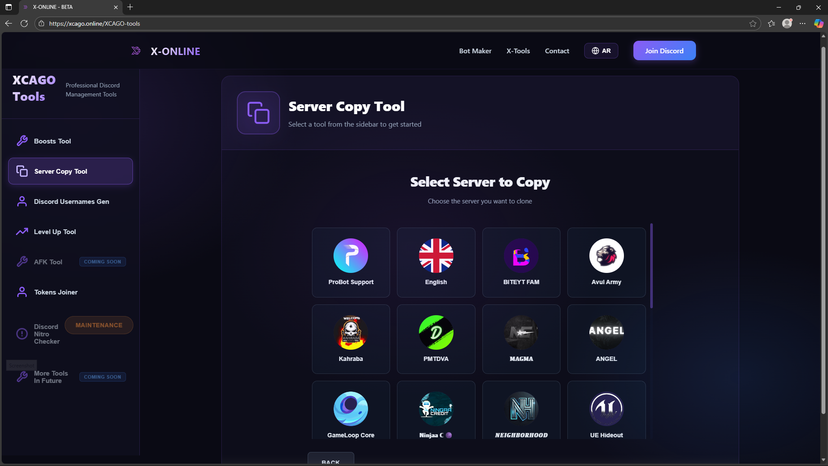The height and width of the screenshot is (466, 828).
Task: Go to the Contact page
Action: coord(557,51)
